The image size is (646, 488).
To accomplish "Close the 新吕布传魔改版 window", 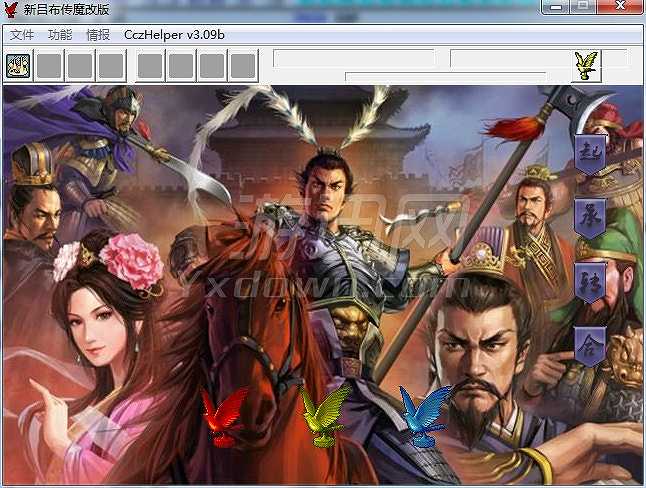I will point(620,7).
